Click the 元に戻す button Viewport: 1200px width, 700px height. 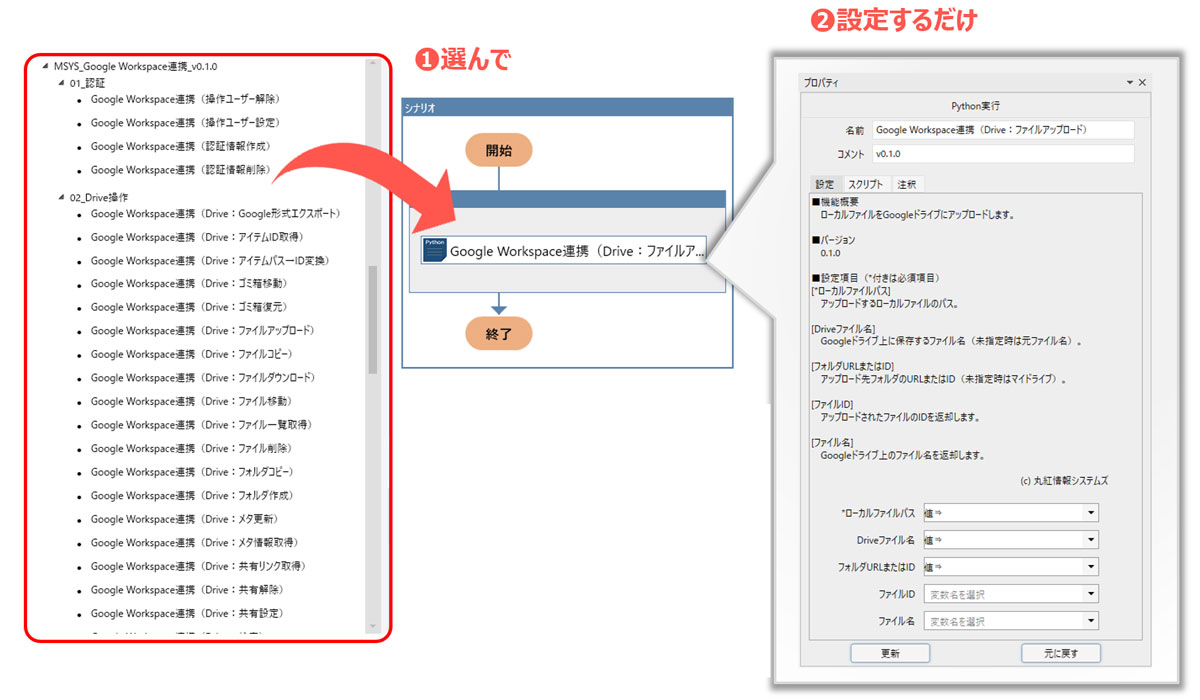[x=1061, y=653]
